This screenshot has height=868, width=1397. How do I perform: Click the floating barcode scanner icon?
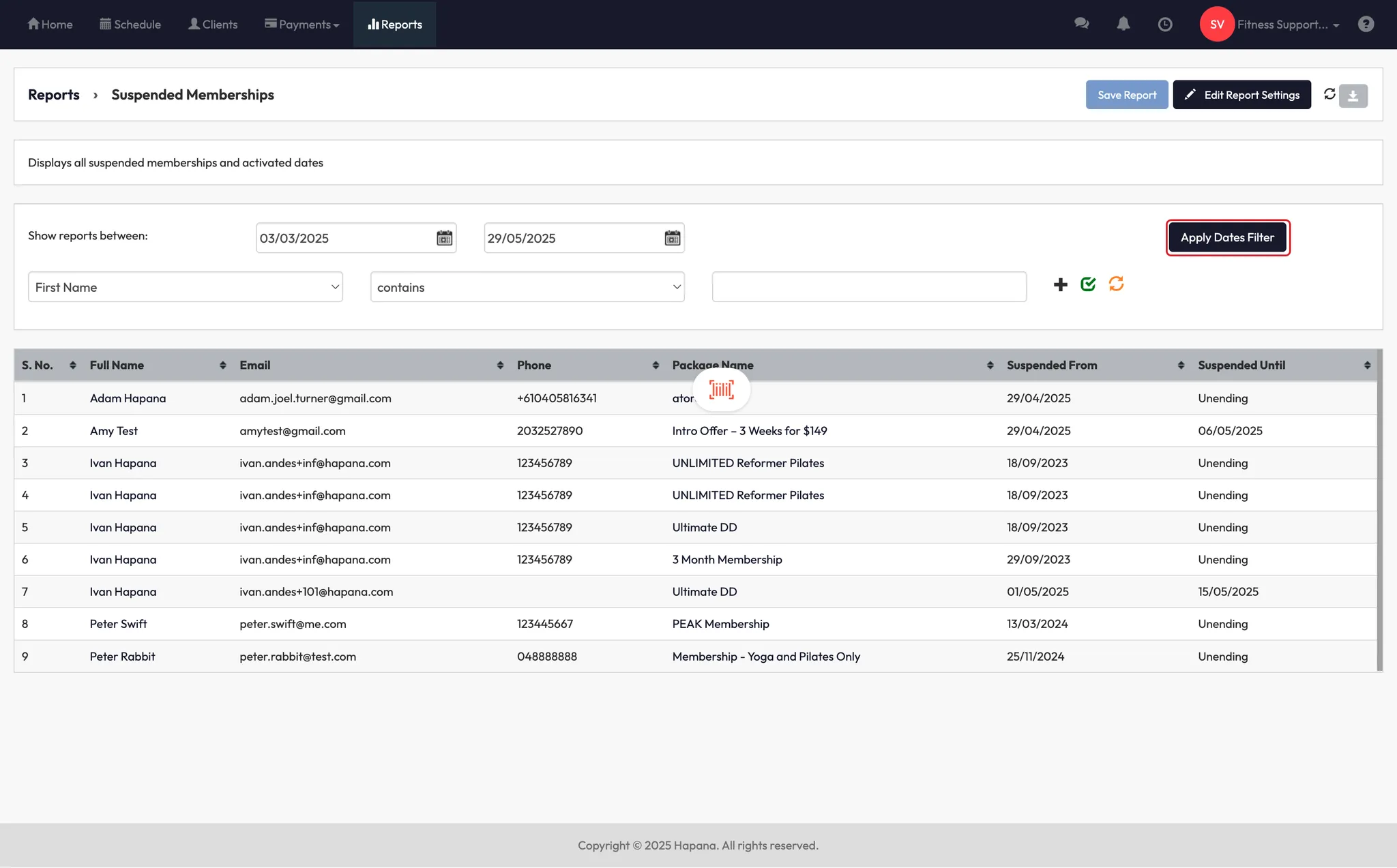click(x=721, y=390)
